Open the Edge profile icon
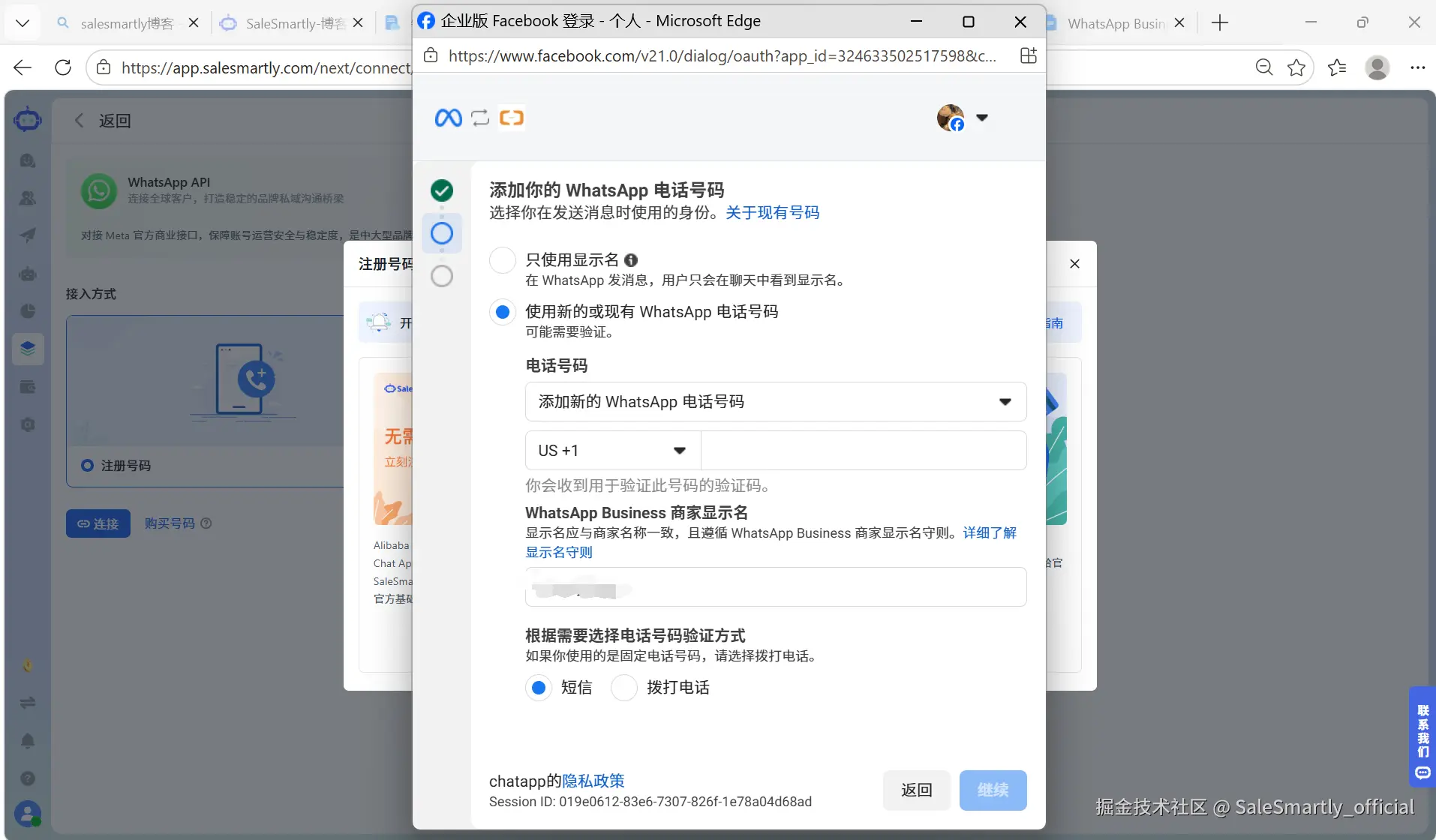1436x840 pixels. tap(1377, 67)
